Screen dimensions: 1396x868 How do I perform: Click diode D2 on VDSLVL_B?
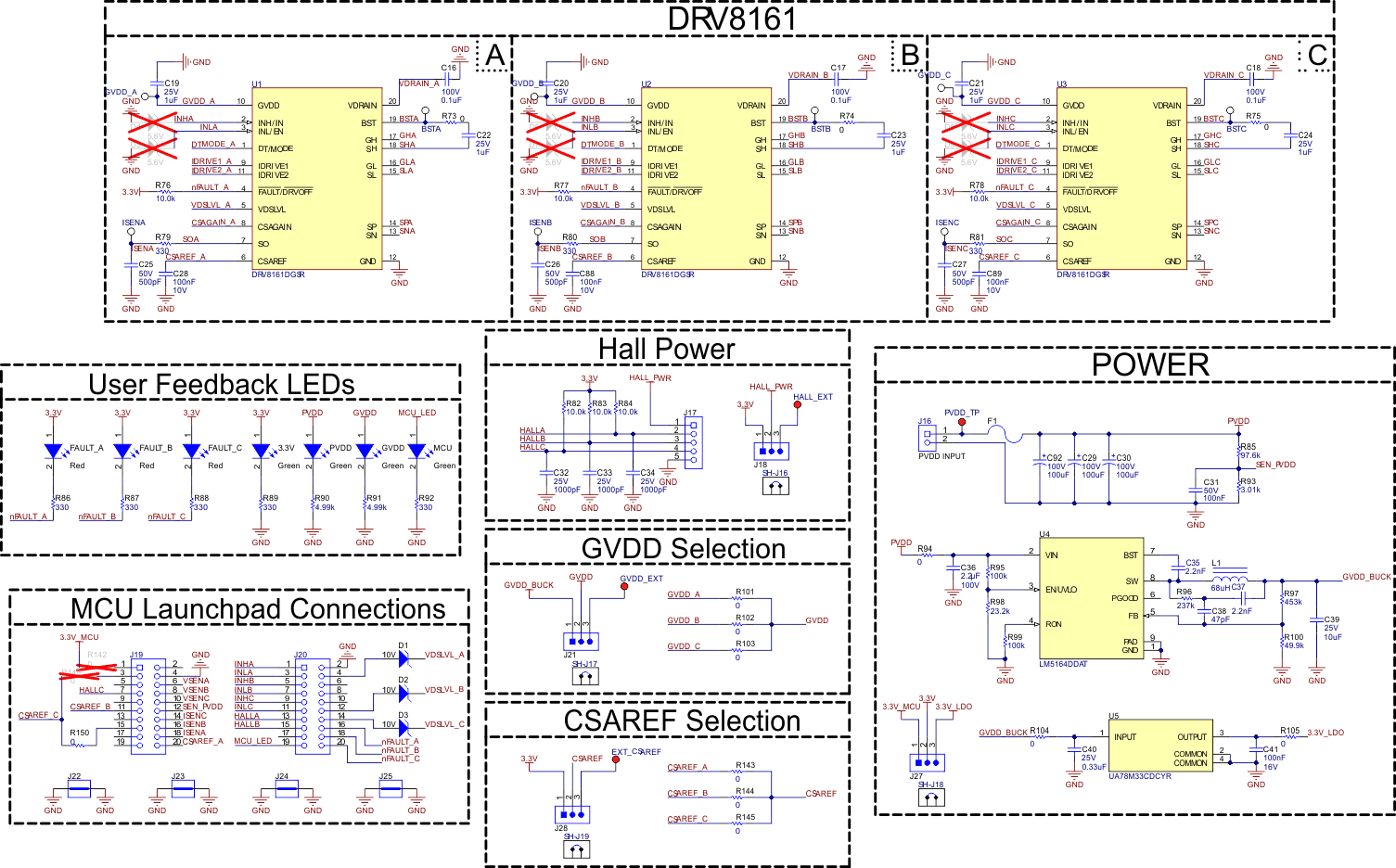tap(403, 694)
